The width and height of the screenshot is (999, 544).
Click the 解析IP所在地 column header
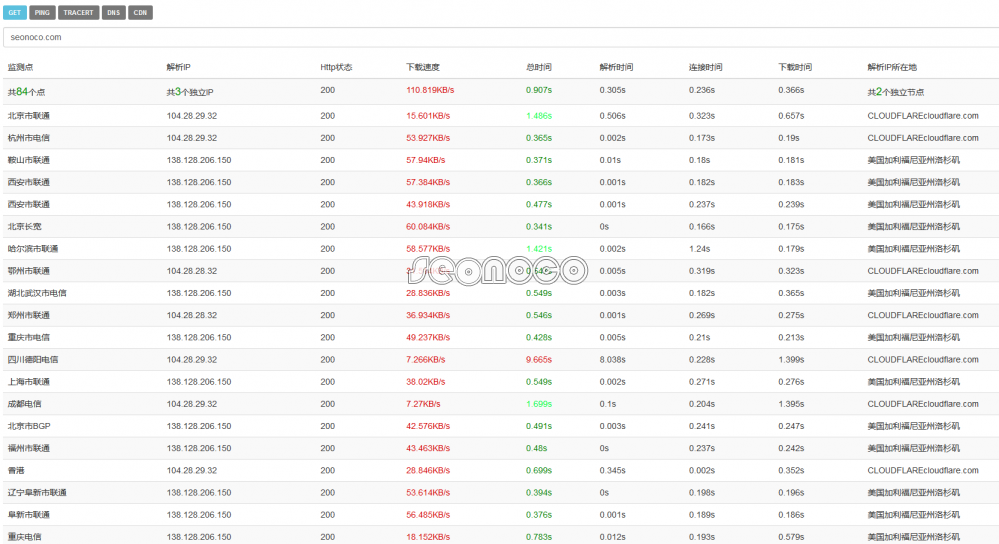(x=892, y=67)
